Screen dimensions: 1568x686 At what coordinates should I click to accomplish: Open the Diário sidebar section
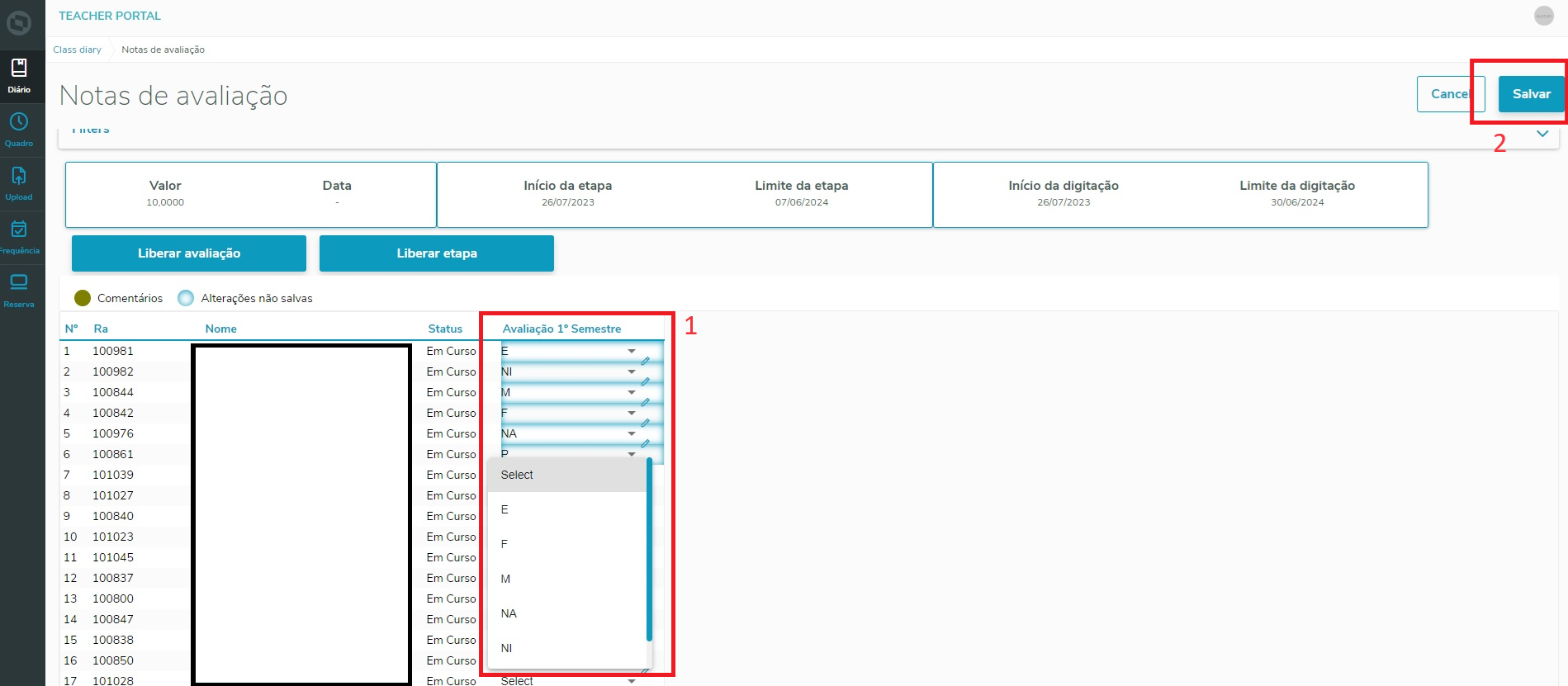pyautogui.click(x=19, y=76)
